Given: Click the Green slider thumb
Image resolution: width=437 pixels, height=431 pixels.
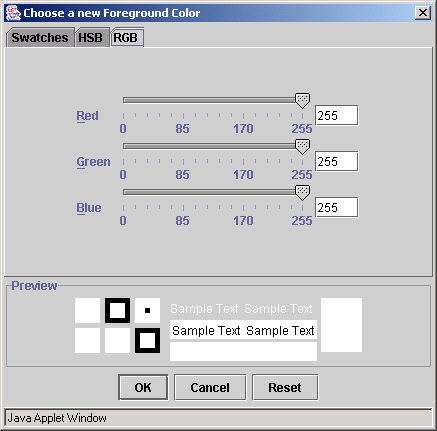Looking at the screenshot, I should pos(302,147).
